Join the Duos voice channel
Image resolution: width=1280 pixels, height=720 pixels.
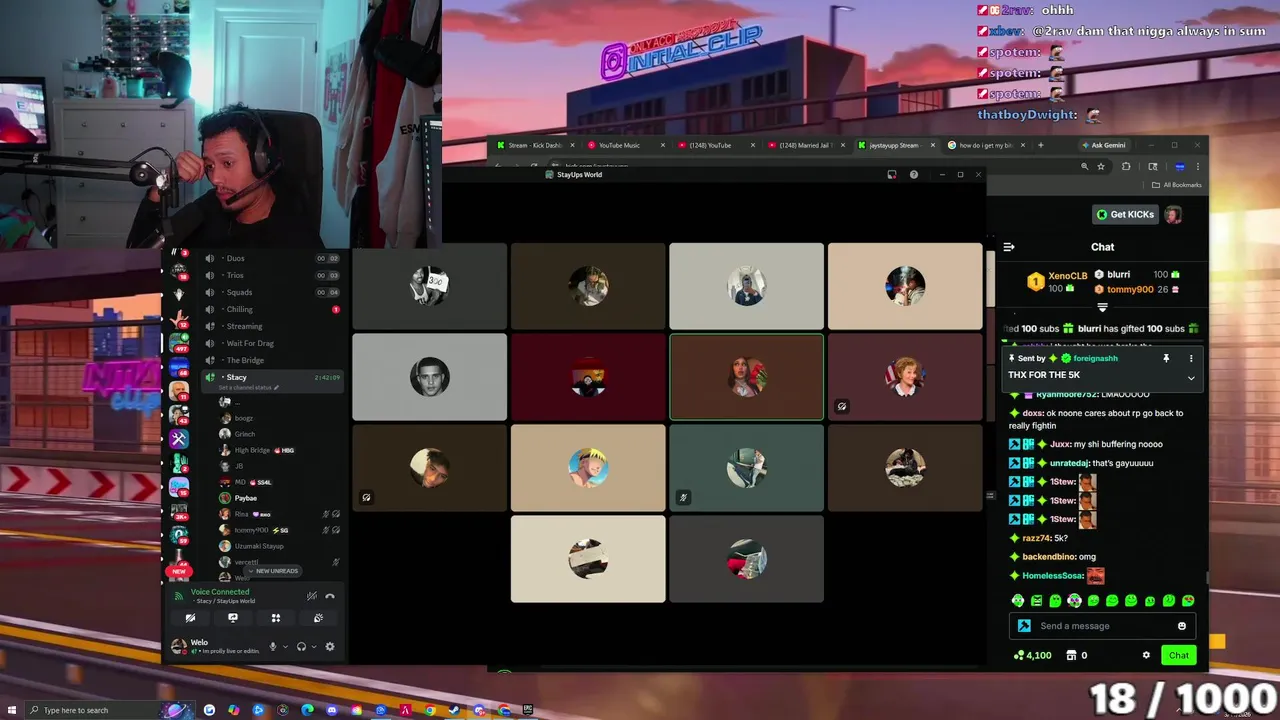pyautogui.click(x=272, y=258)
